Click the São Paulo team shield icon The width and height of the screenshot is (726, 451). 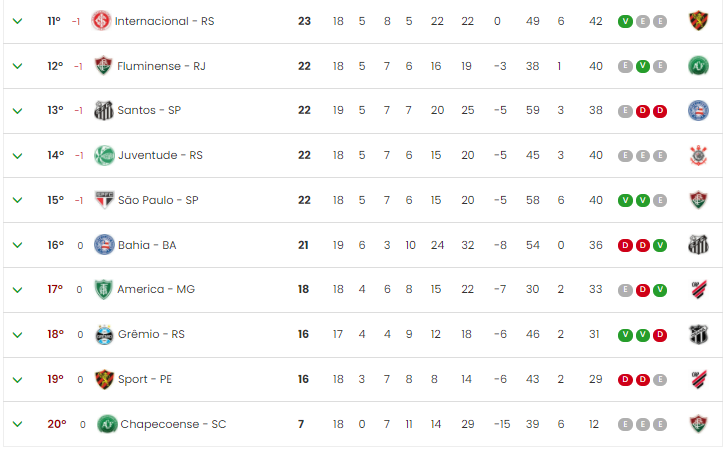pos(104,200)
